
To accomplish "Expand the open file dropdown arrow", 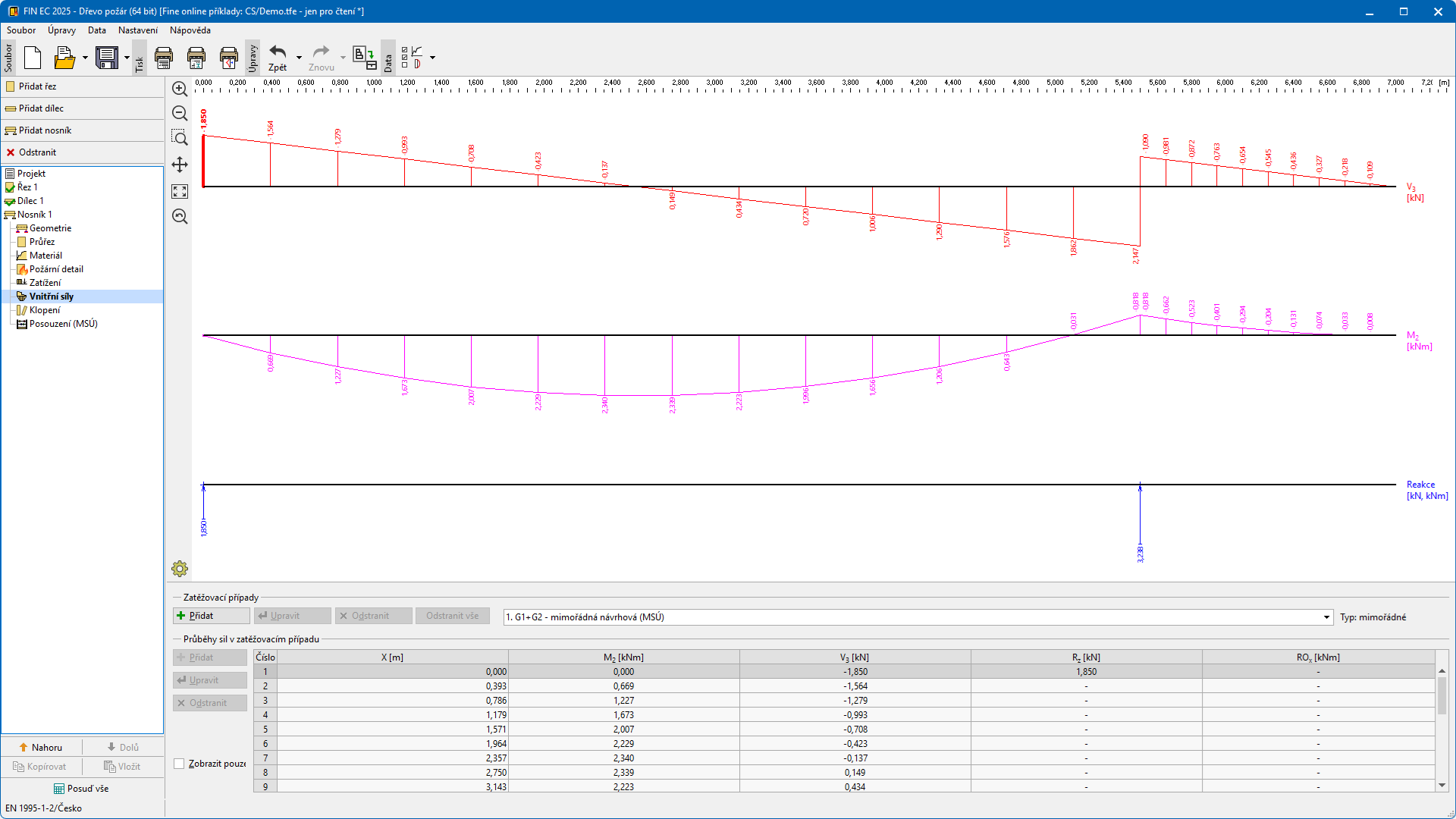I will point(85,58).
